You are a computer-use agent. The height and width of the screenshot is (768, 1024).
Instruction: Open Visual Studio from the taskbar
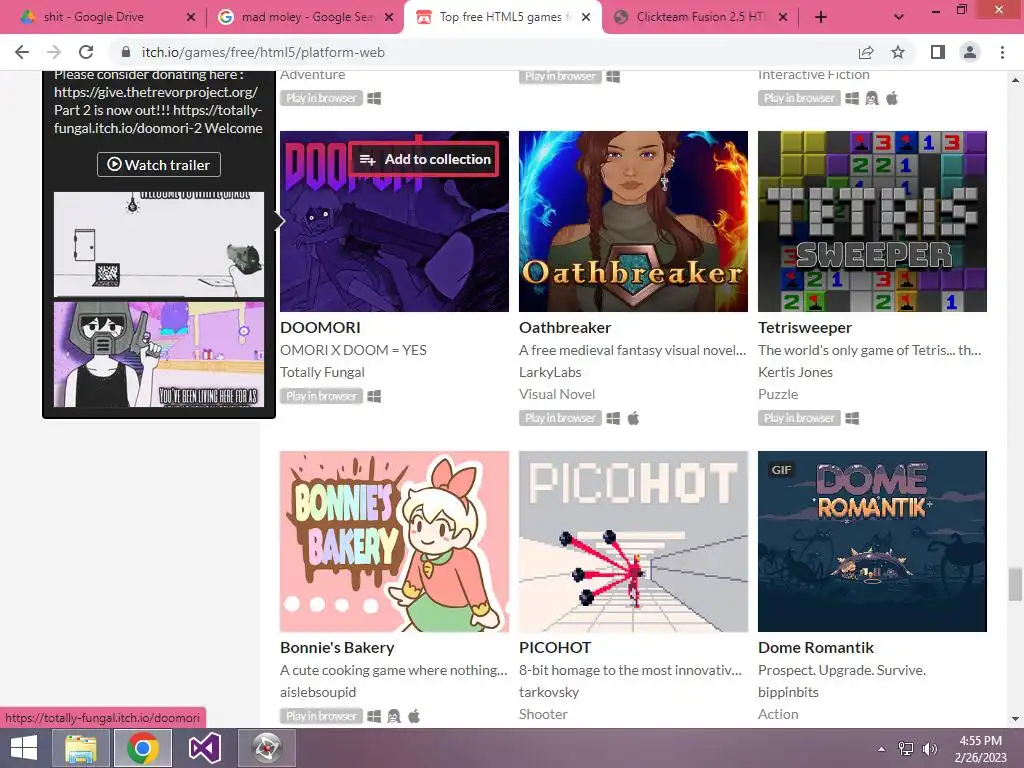[x=204, y=748]
